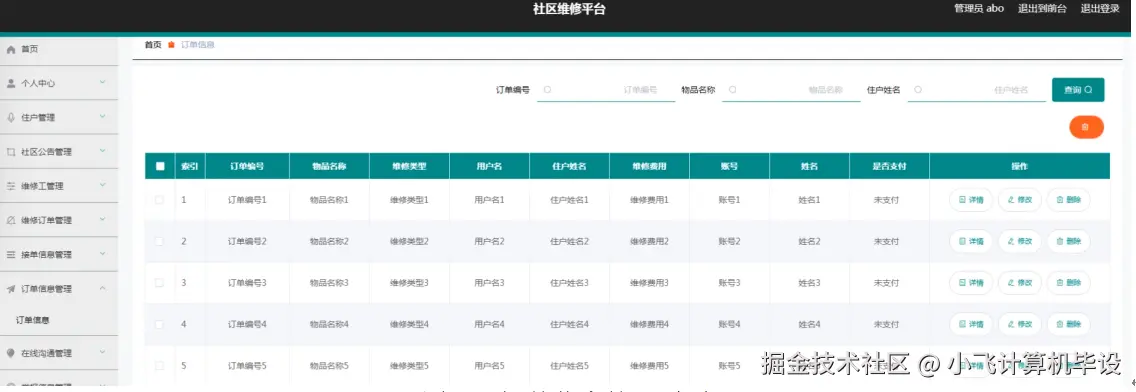Click 删除 for row 订单编号2
Screen dimensions: 1136x392
(x=1068, y=241)
